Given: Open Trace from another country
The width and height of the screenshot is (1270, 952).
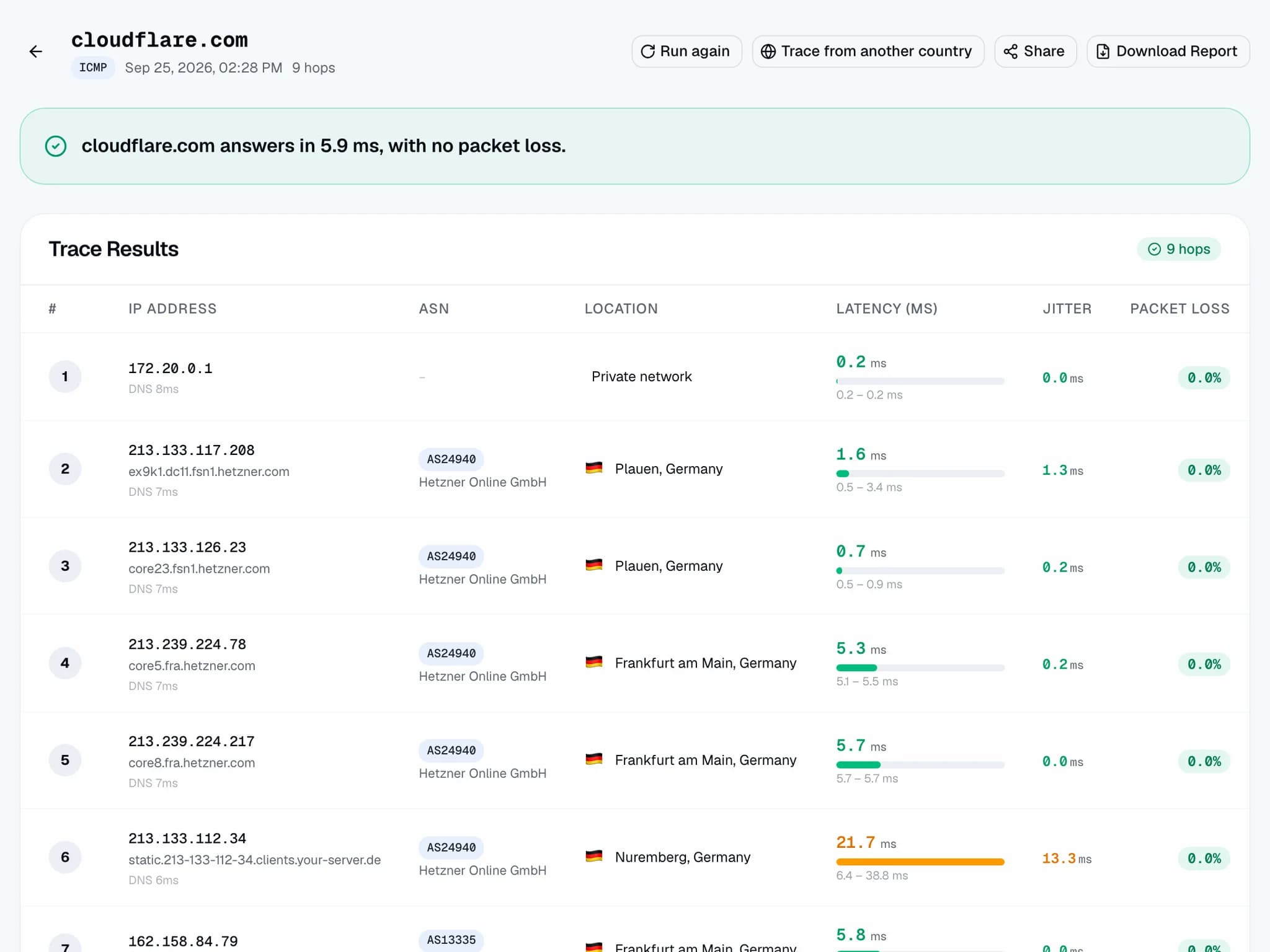Looking at the screenshot, I should [868, 51].
